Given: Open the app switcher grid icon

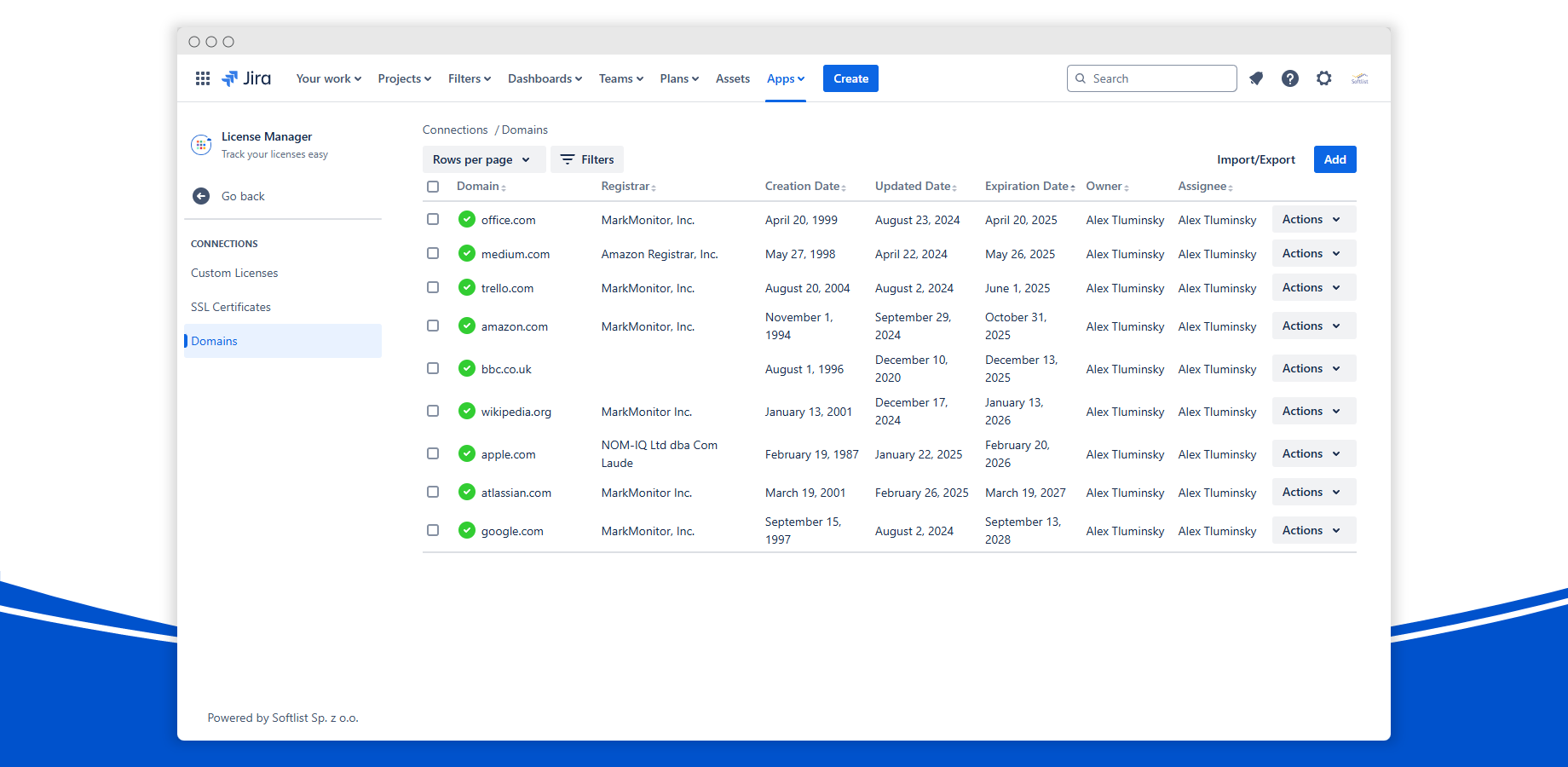Looking at the screenshot, I should pos(203,78).
